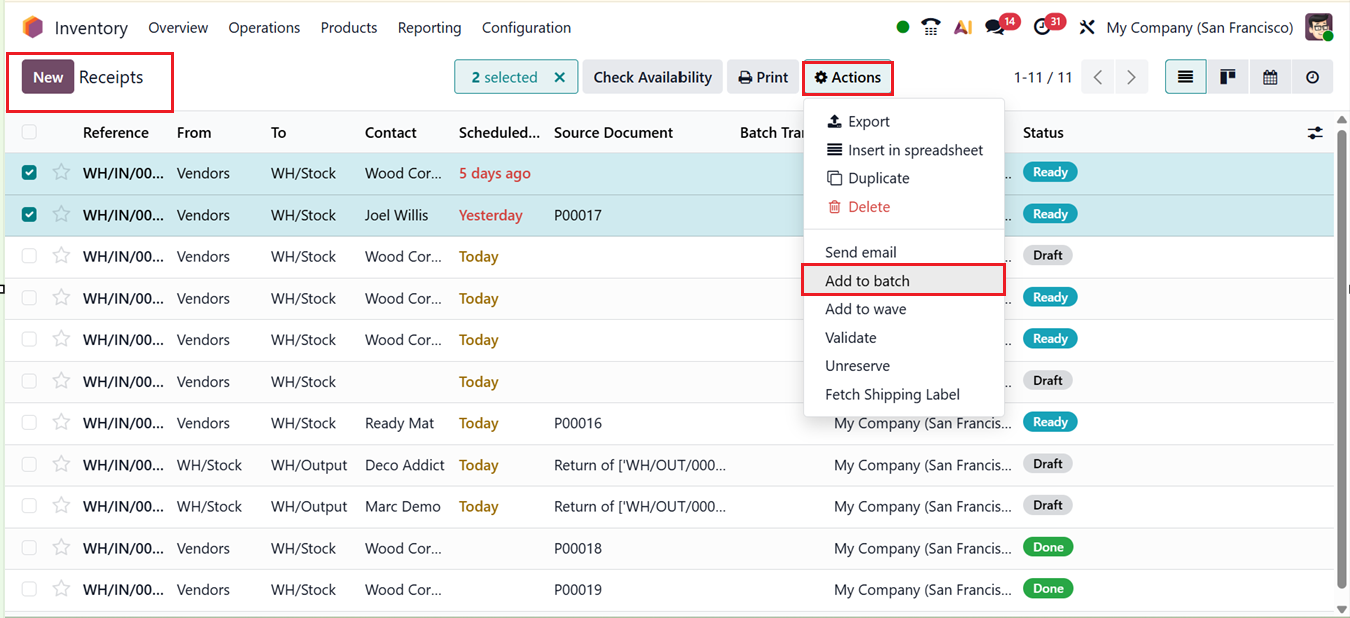This screenshot has width=1350, height=618.
Task: Click the vertical scrollbar of the list
Action: point(1342,361)
